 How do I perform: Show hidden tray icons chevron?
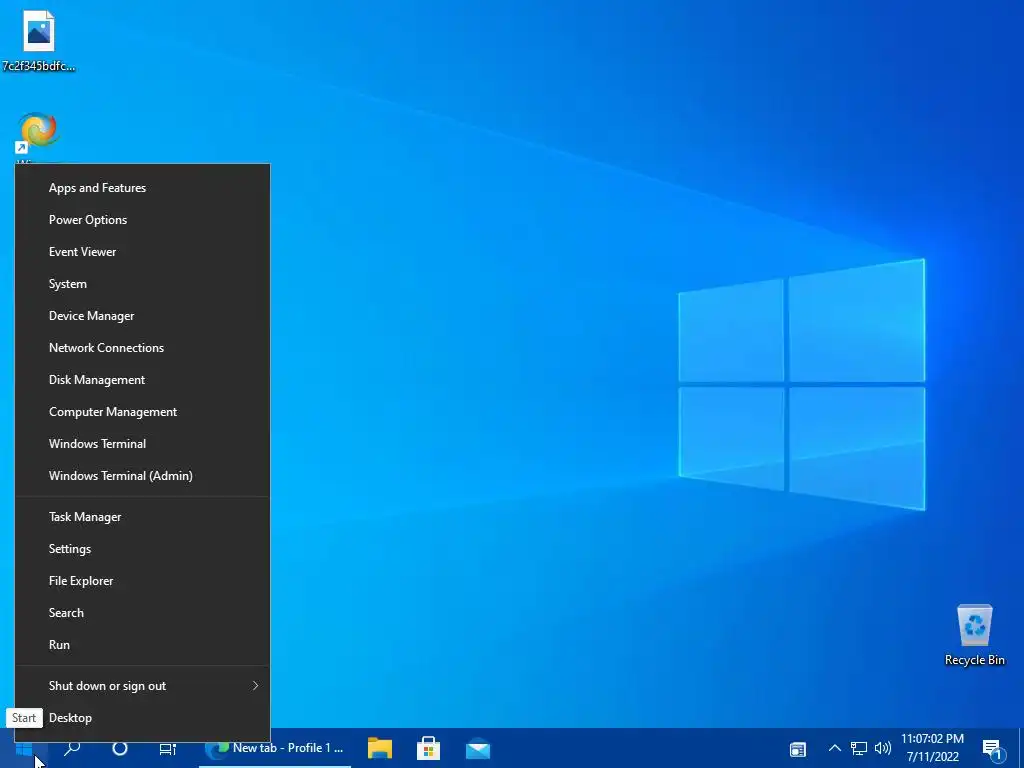[835, 748]
